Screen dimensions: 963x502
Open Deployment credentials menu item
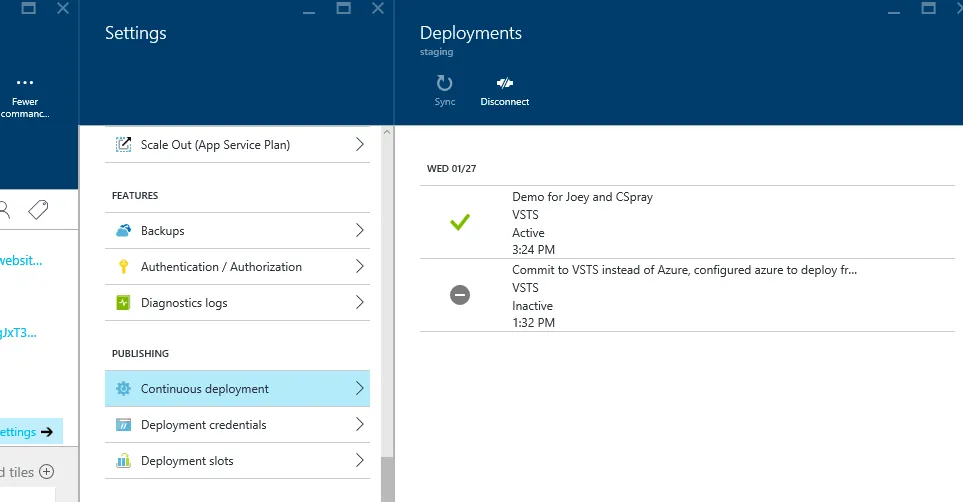204,425
